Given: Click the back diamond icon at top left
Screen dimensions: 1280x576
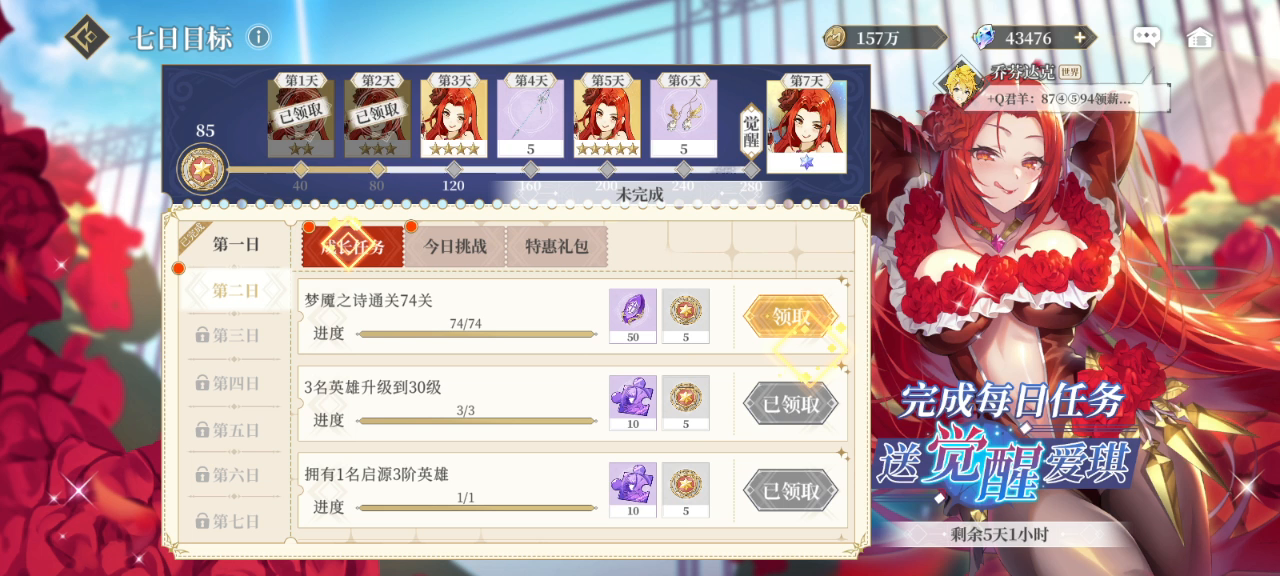Looking at the screenshot, I should tap(87, 36).
